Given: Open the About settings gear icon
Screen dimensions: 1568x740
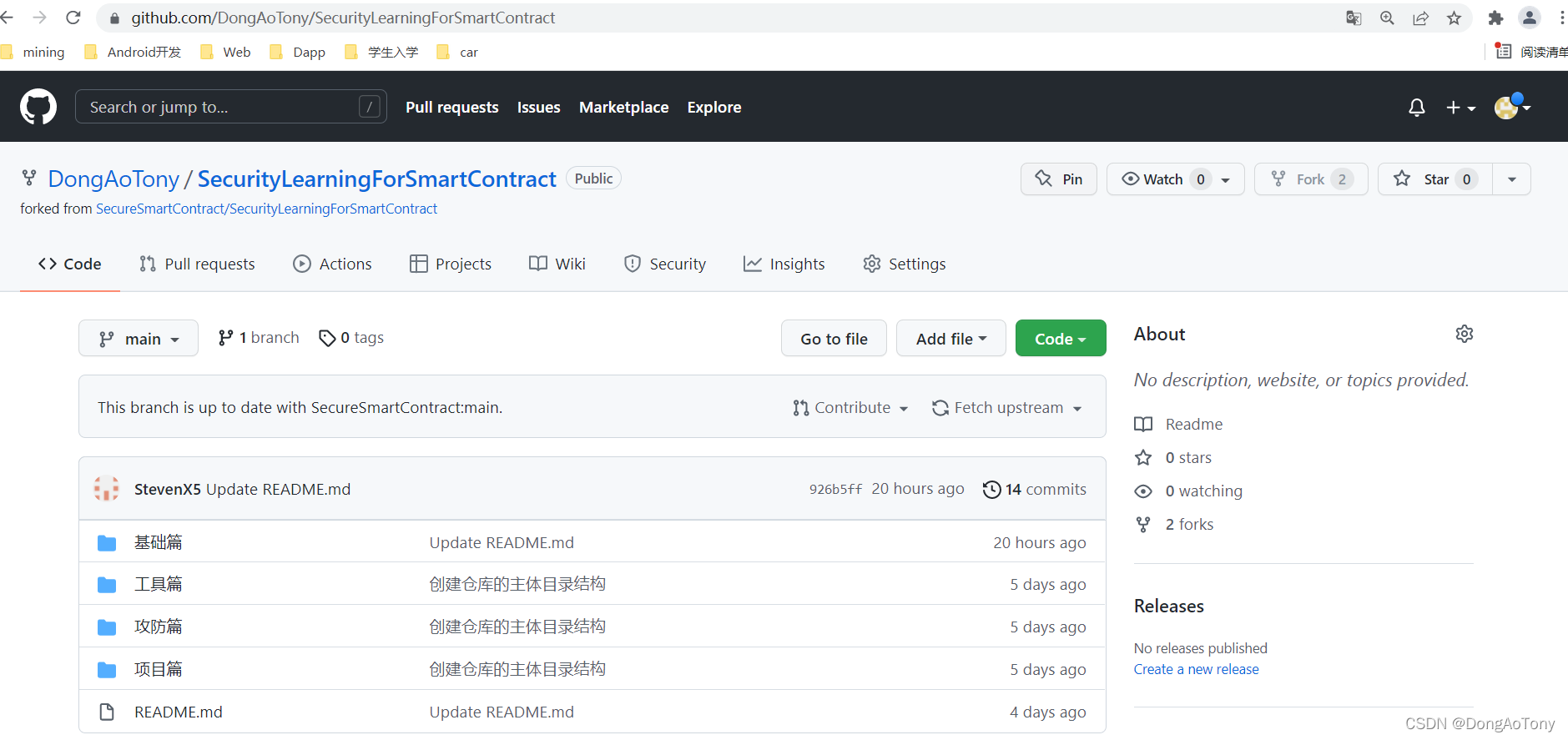Looking at the screenshot, I should click(x=1465, y=334).
